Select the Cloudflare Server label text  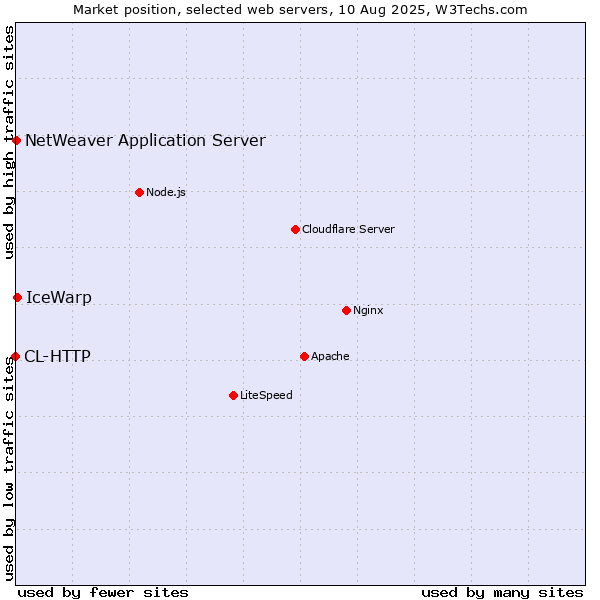[x=348, y=229]
